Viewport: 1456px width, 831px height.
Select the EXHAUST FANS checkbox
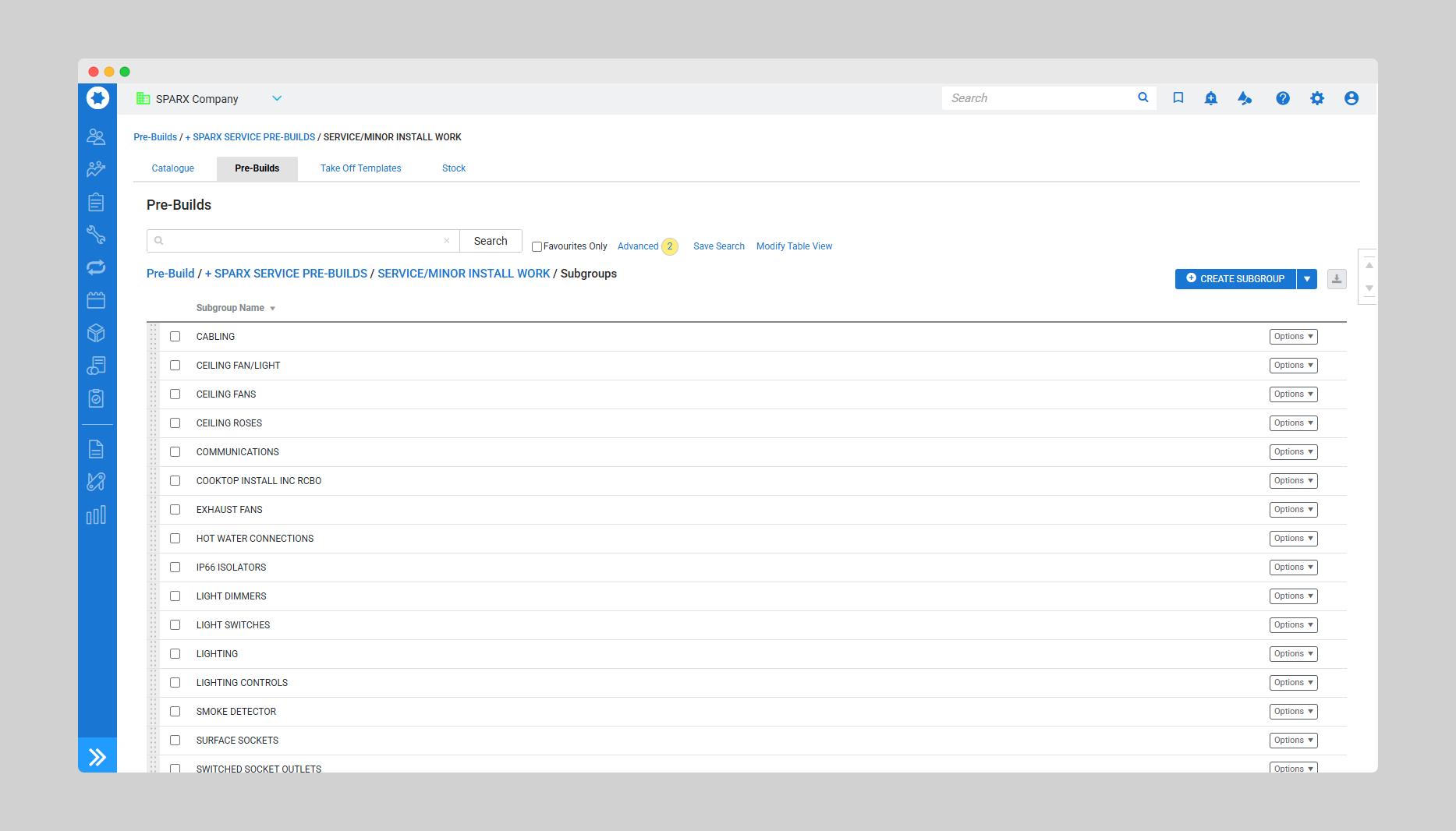coord(175,510)
